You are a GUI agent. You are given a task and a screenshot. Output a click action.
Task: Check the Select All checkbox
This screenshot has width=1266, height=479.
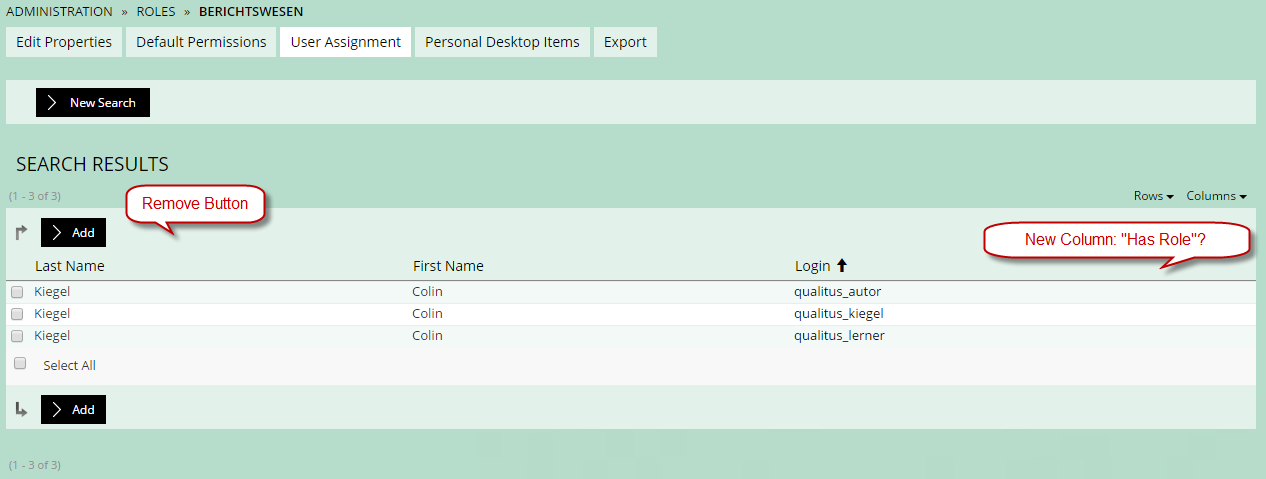pyautogui.click(x=20, y=364)
